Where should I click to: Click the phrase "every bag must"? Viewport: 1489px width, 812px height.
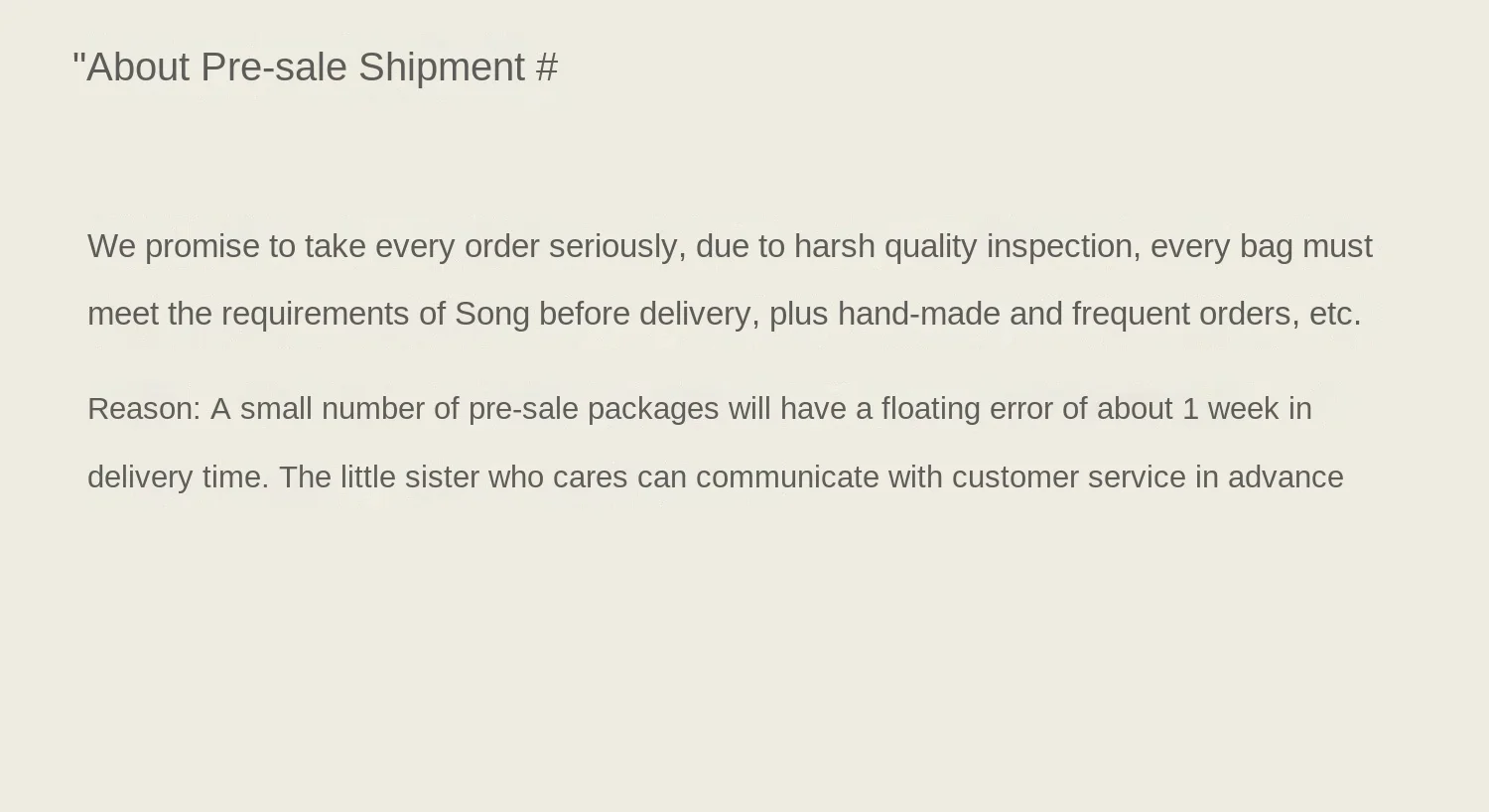[1261, 246]
